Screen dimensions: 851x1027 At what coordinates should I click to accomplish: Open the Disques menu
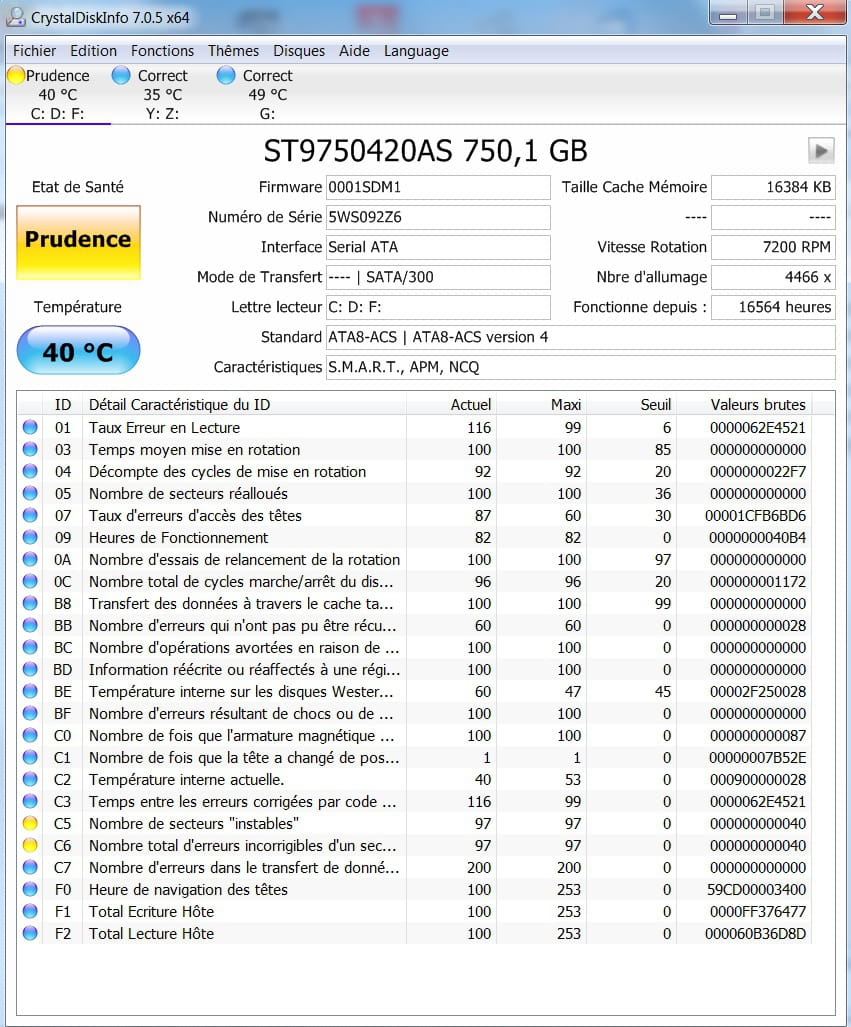tap(299, 51)
